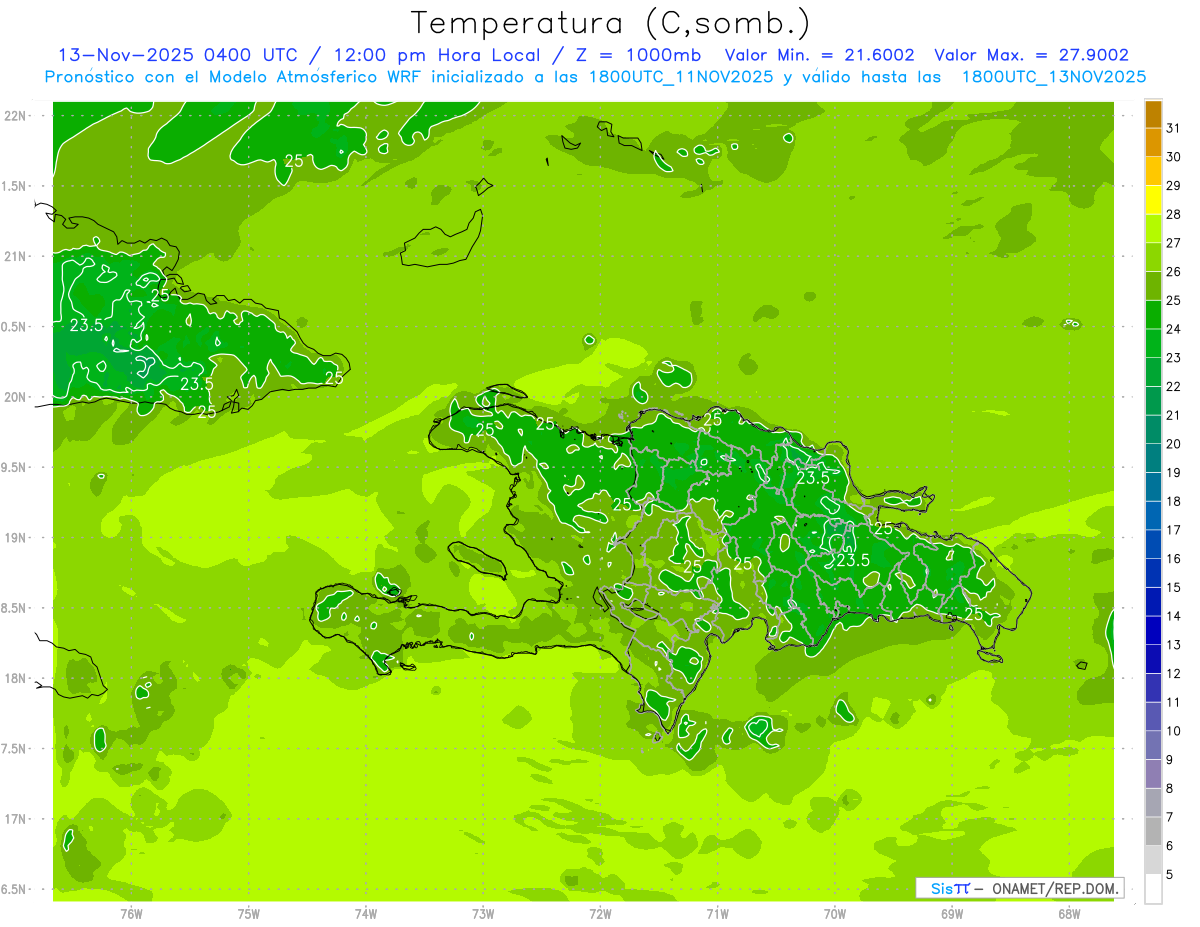Image resolution: width=1200 pixels, height=927 pixels.
Task: Click latitude axis label "19N"
Action: point(14,538)
